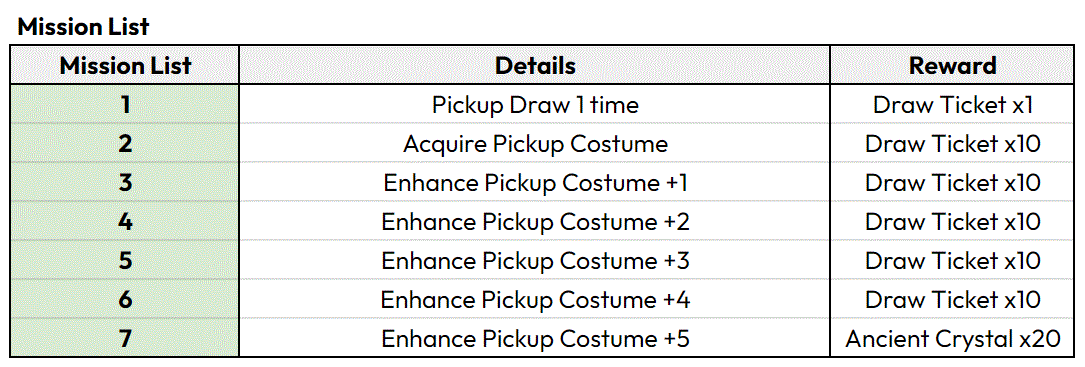Click 'Draw Ticket x1' reward cell
The height and width of the screenshot is (367, 1085).
tap(952, 105)
